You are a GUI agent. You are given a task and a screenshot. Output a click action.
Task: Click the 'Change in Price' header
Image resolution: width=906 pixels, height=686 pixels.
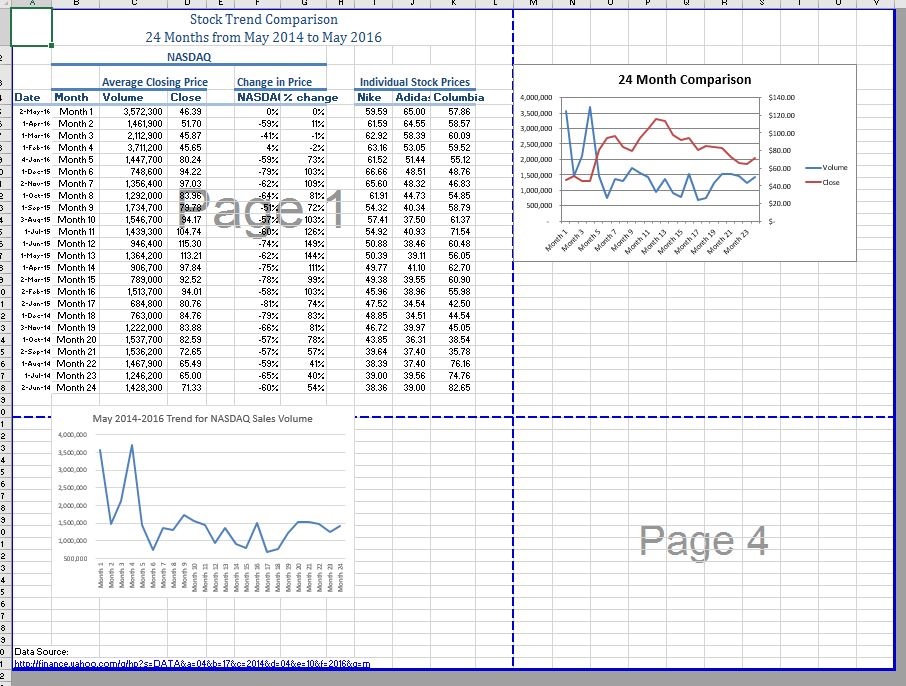pos(274,82)
